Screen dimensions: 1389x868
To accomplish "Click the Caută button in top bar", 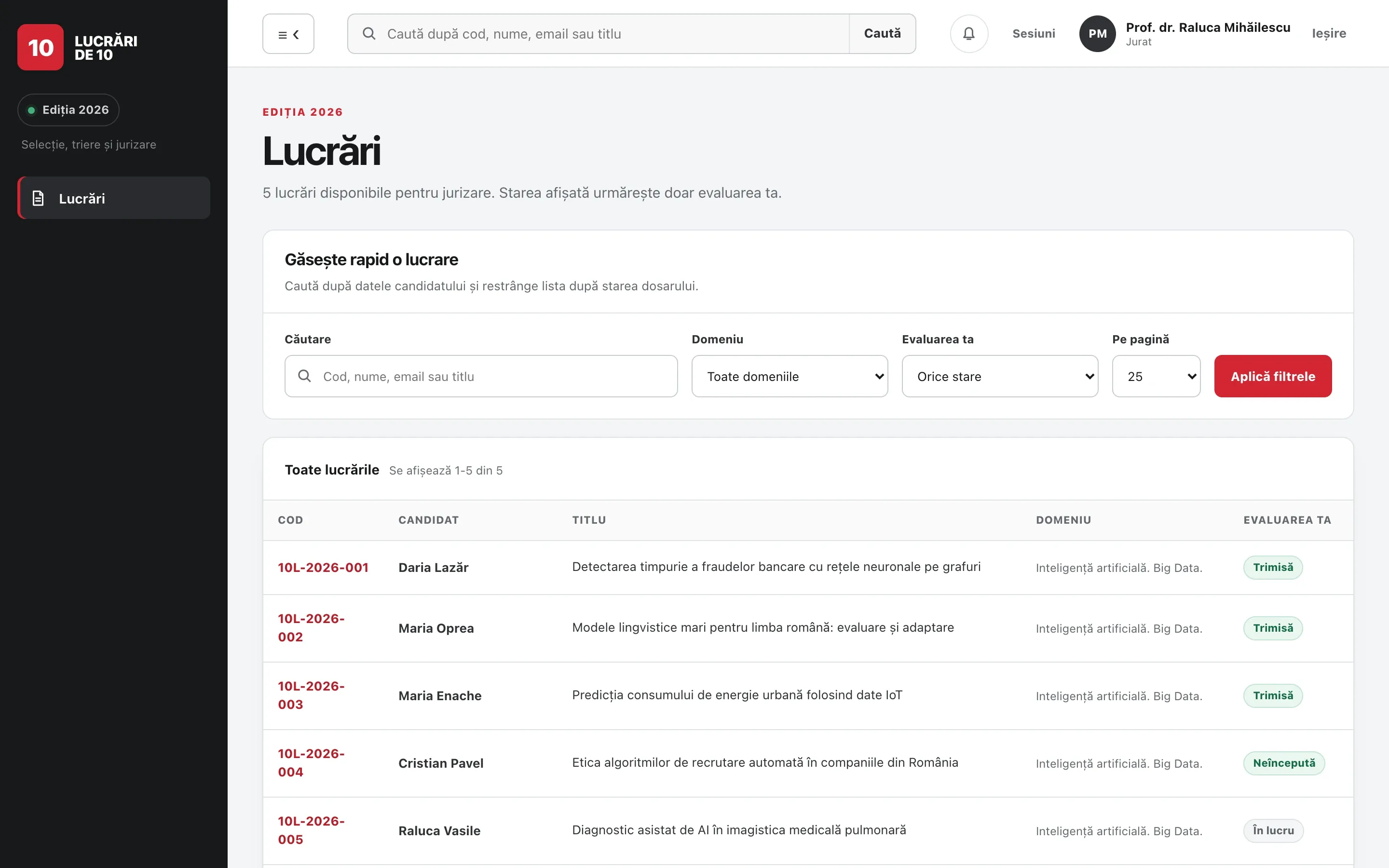I will 882,34.
